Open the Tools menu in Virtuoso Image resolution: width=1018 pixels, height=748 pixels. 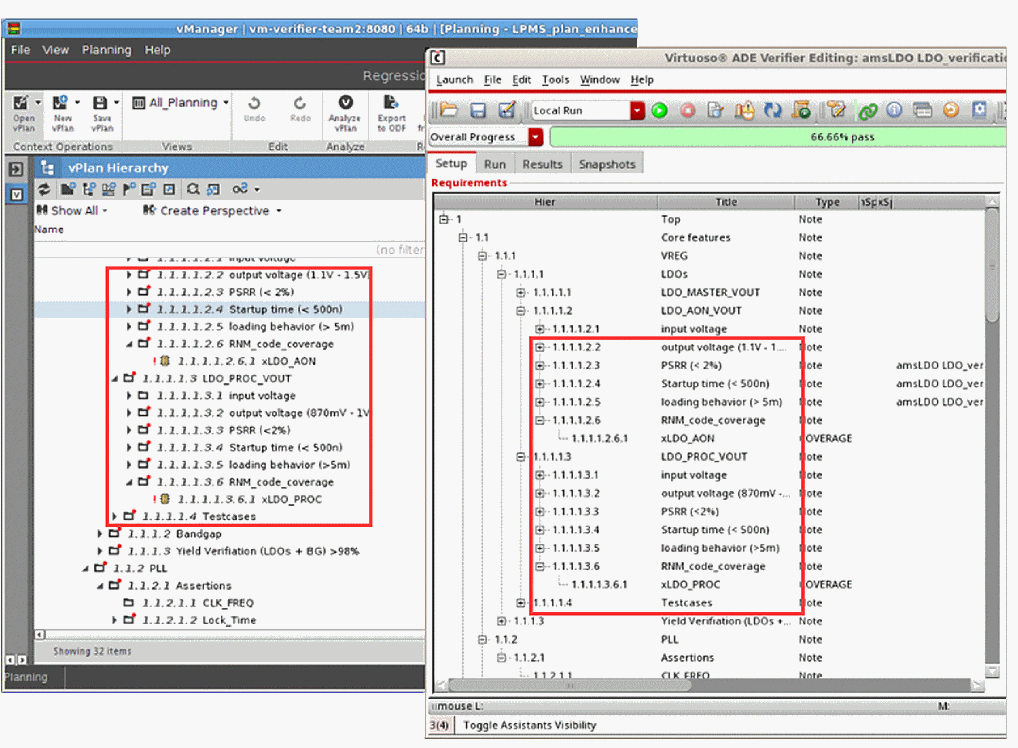(555, 80)
